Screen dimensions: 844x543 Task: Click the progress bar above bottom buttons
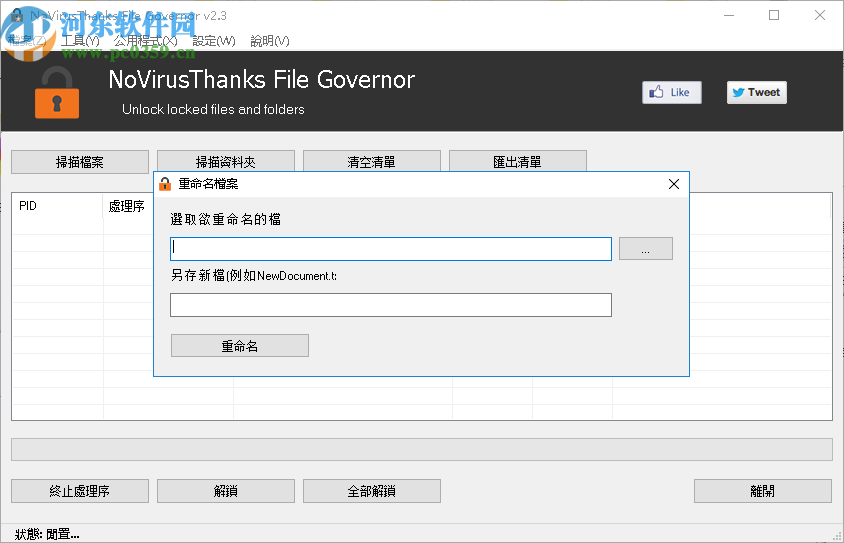[x=422, y=449]
